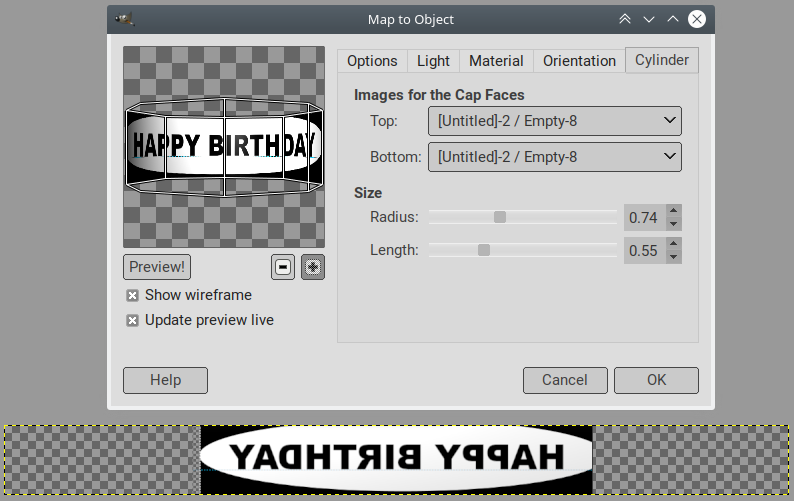Click the Radius value field 0.74
This screenshot has width=794, height=501.
click(645, 218)
